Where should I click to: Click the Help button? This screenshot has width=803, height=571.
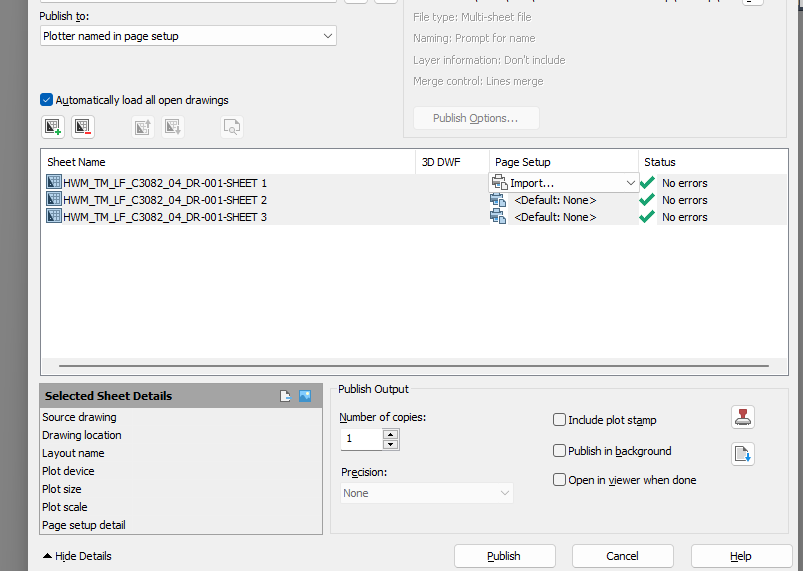tap(742, 556)
